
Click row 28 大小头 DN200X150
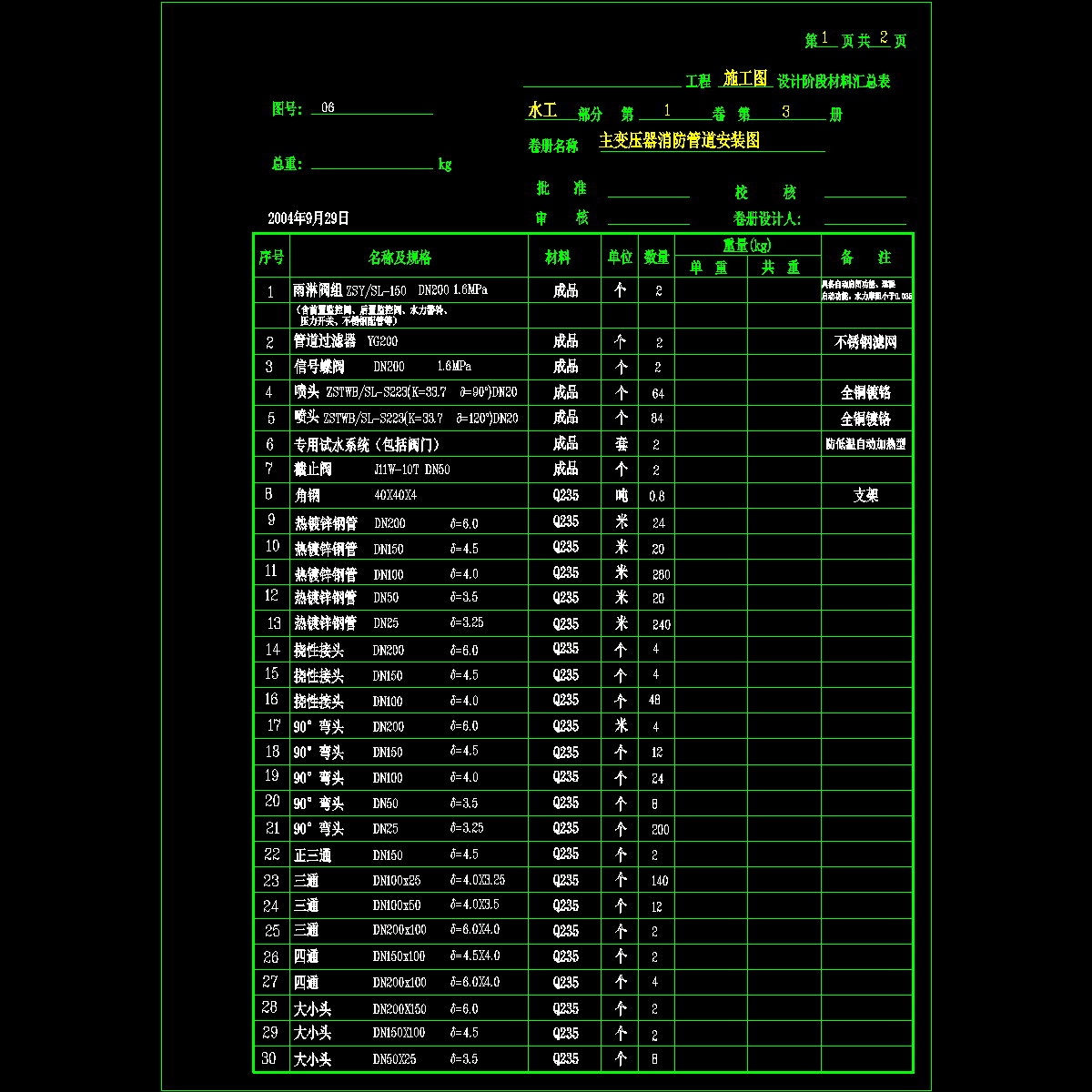point(385,1009)
